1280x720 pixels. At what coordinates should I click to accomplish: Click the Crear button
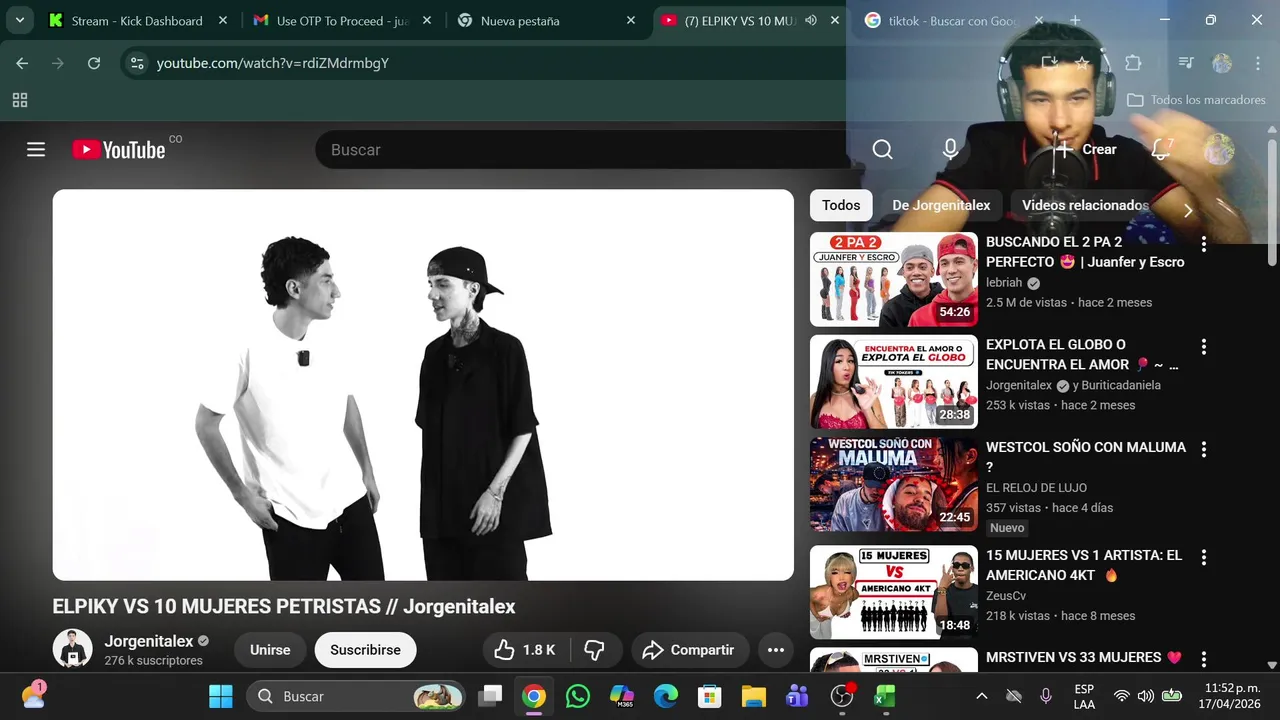(x=1086, y=150)
